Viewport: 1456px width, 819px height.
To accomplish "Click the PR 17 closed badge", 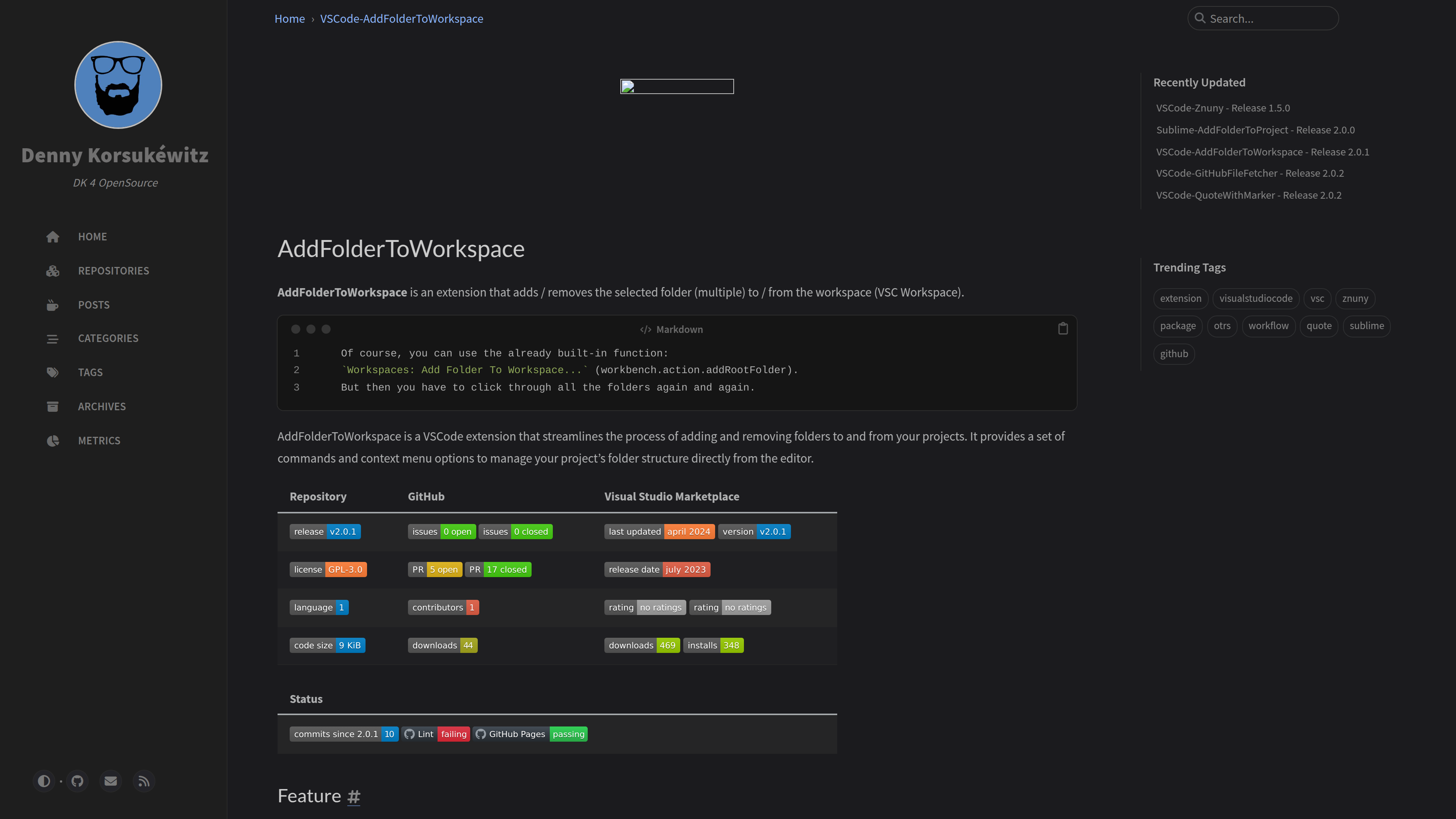I will pos(497,570).
